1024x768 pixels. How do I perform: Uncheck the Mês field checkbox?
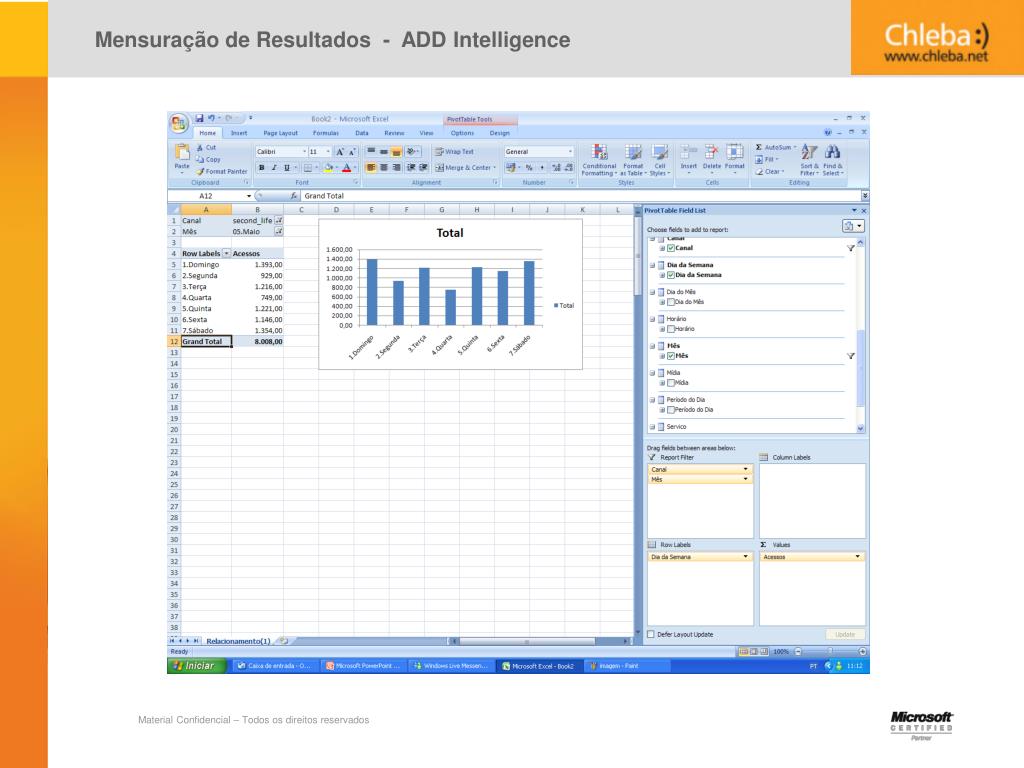pyautogui.click(x=671, y=356)
